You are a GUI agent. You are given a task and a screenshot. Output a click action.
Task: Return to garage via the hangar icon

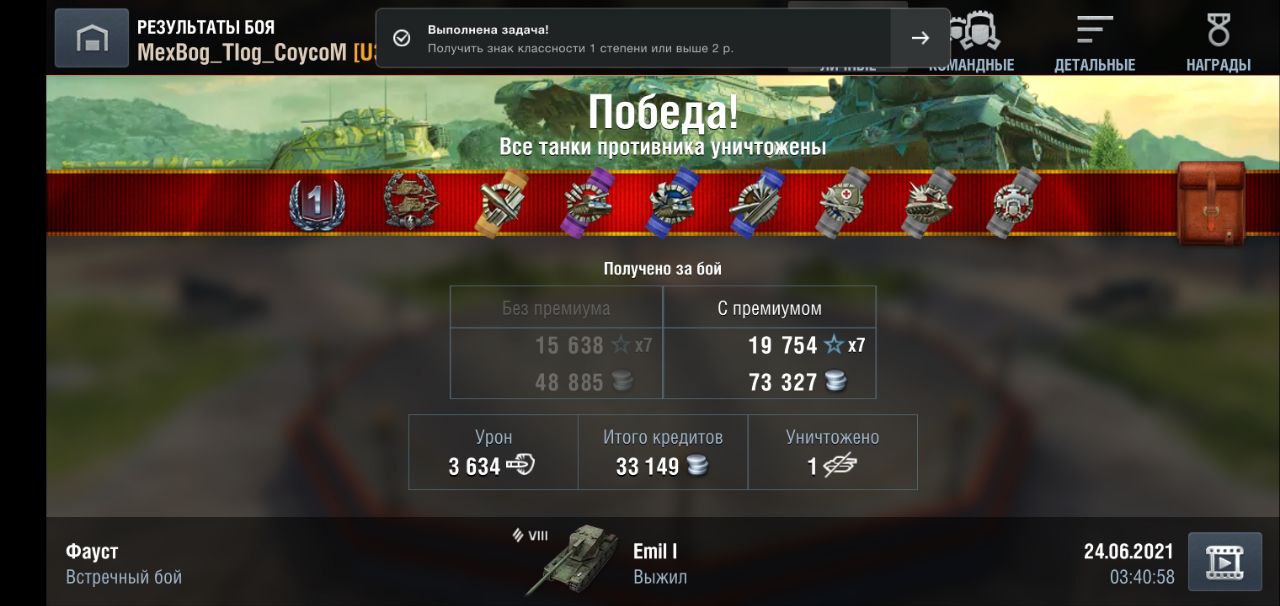[92, 38]
